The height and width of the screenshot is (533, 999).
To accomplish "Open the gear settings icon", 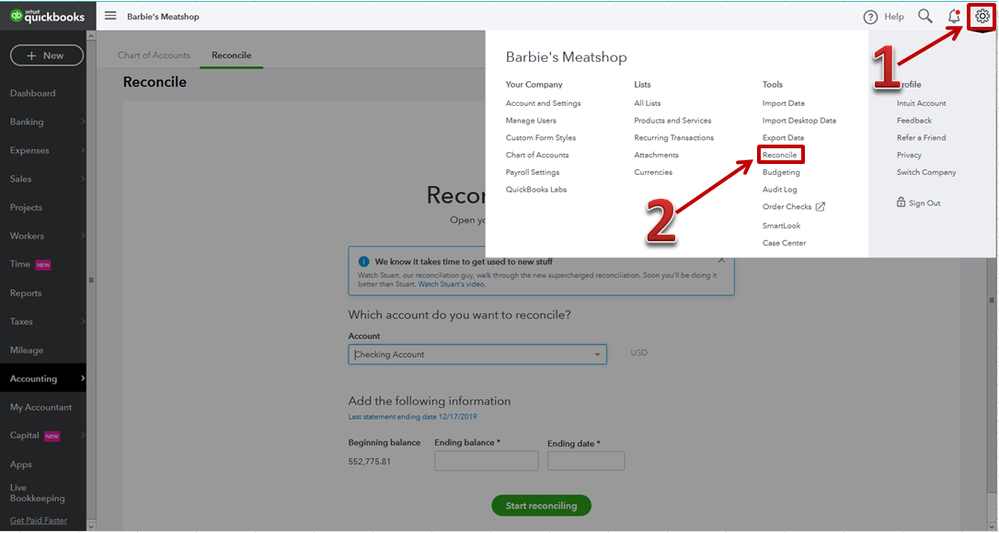I will 982,16.
